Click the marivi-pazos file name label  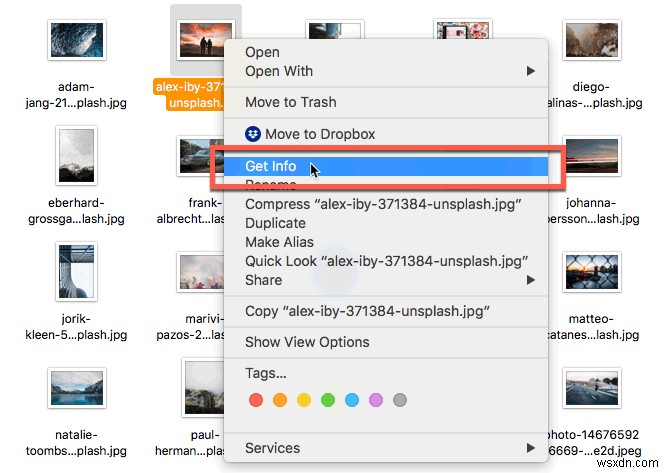(191, 327)
